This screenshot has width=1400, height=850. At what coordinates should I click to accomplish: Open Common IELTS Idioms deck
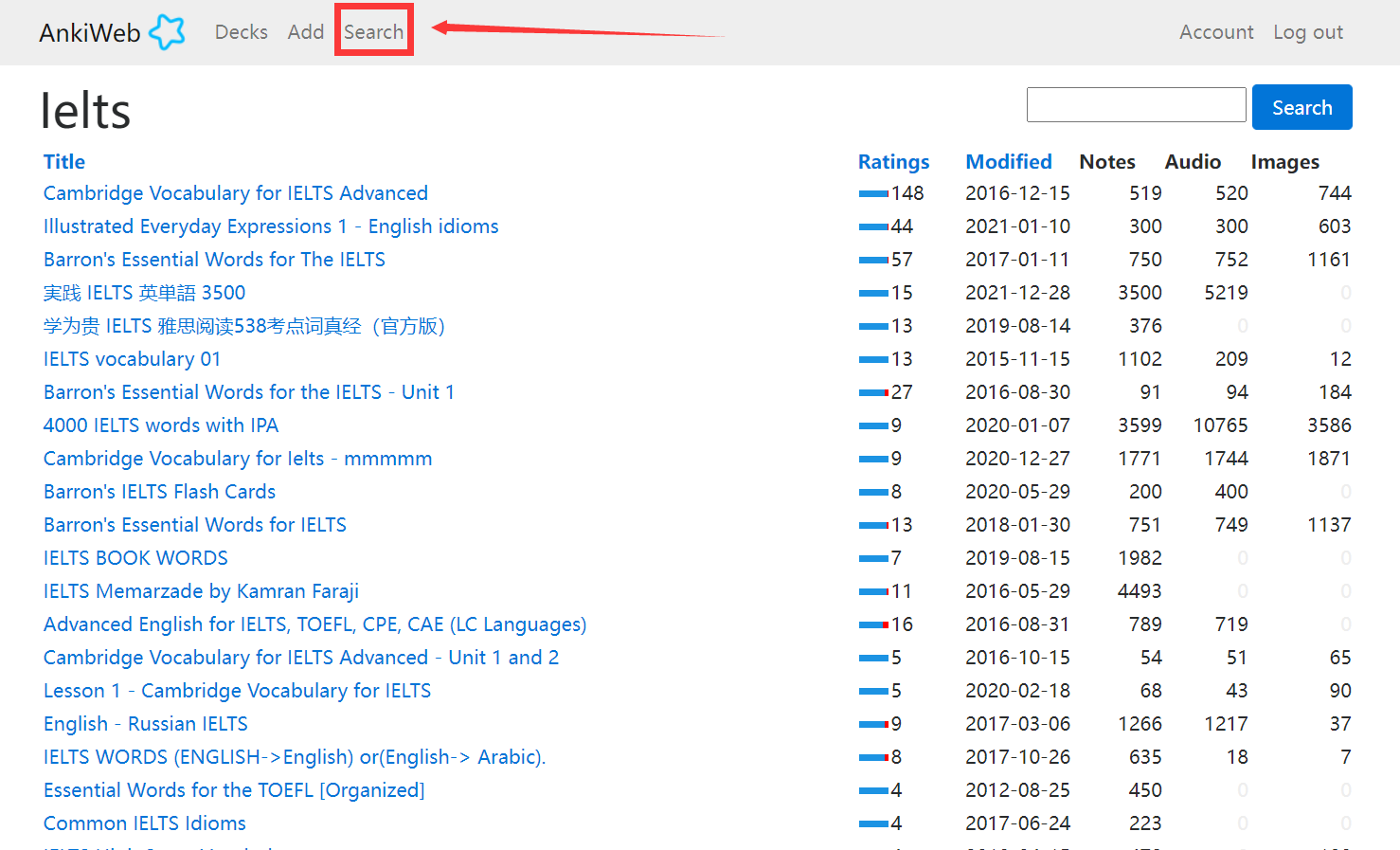pos(145,823)
